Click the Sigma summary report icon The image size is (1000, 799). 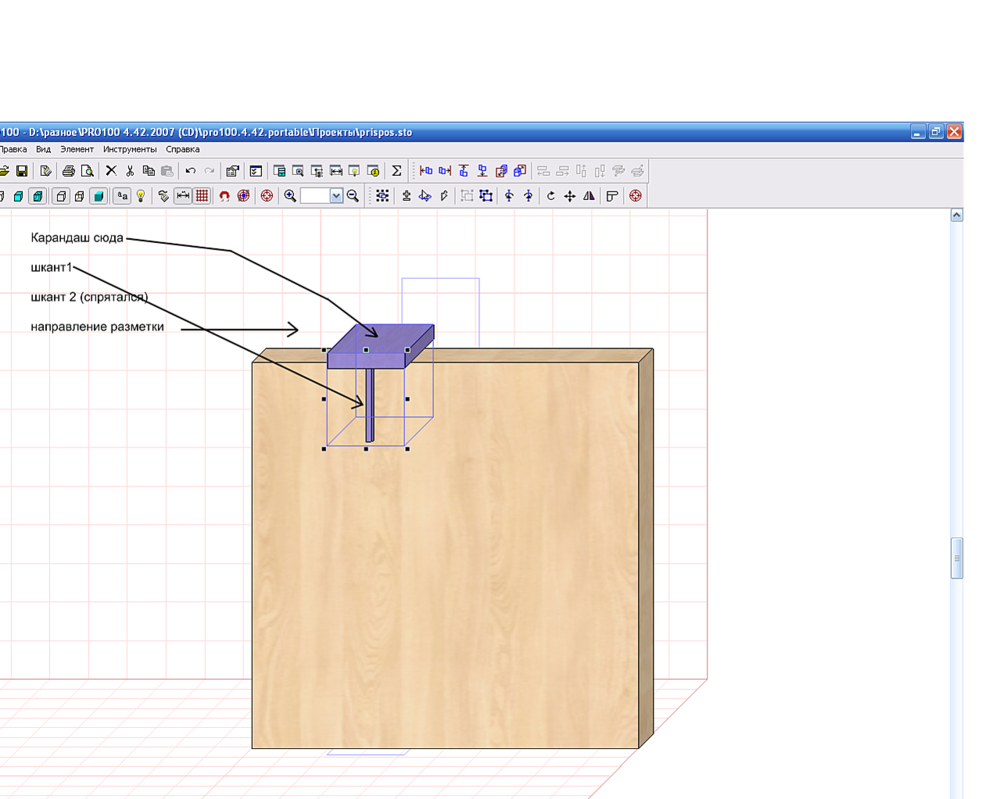point(396,171)
